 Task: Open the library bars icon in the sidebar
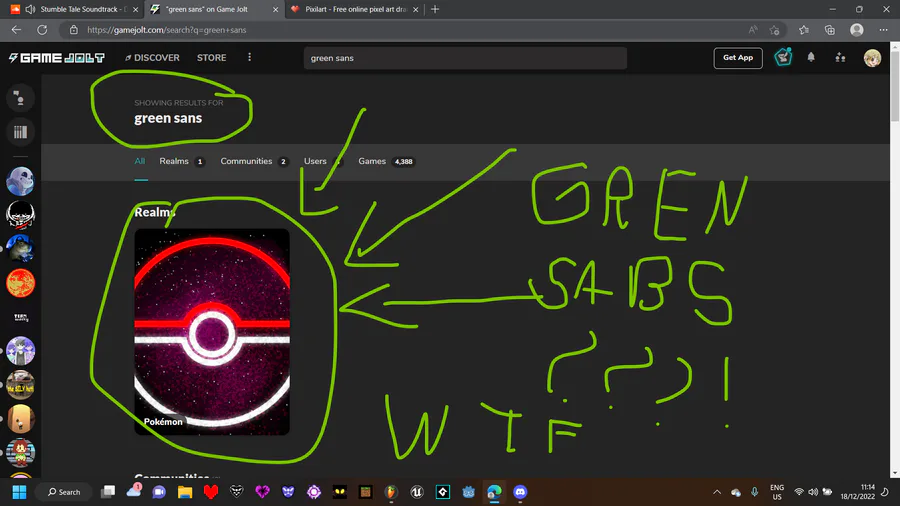(x=20, y=132)
